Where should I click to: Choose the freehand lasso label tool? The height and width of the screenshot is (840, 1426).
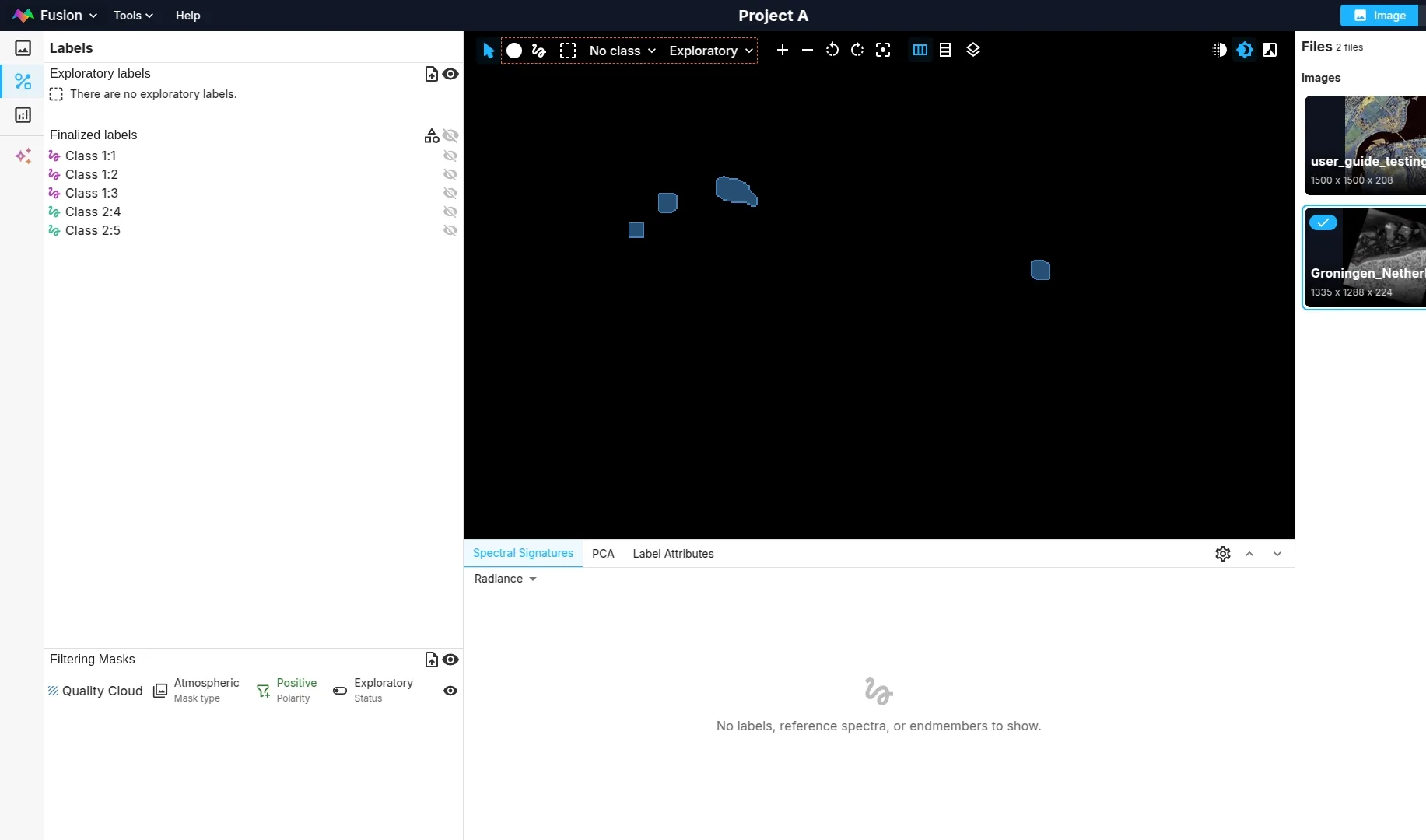(539, 51)
